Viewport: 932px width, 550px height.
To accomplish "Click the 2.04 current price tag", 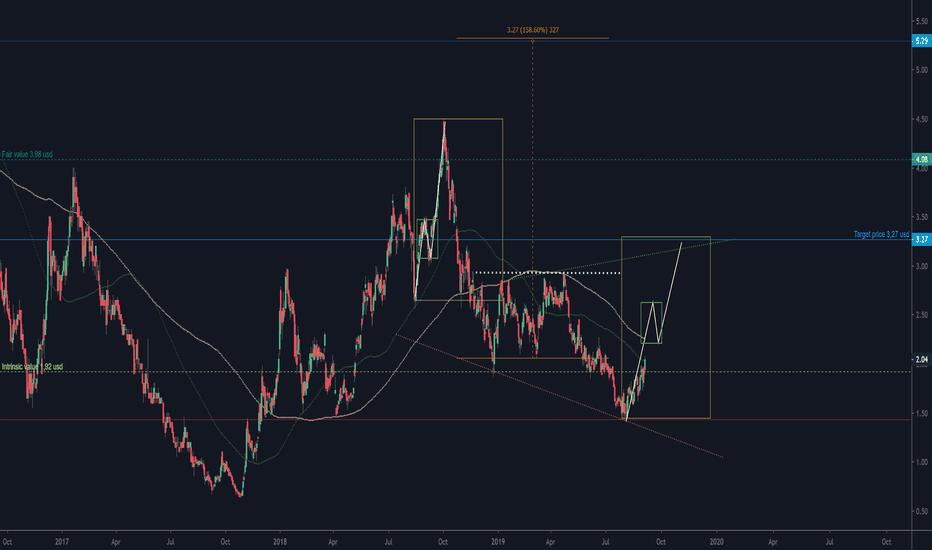I will pos(921,359).
